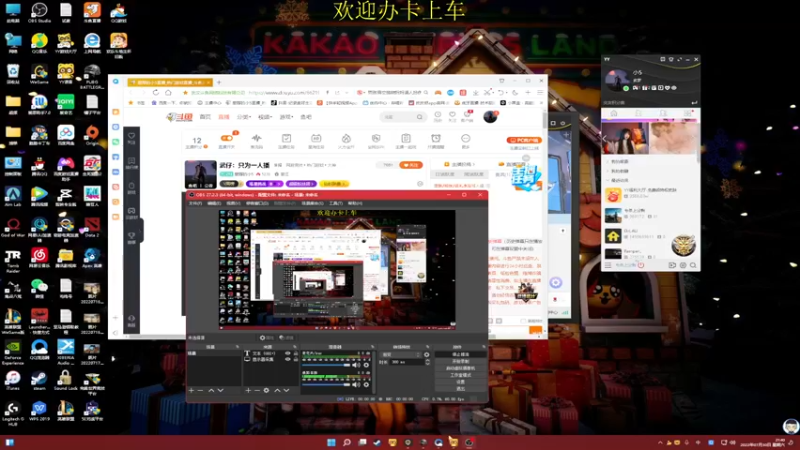
Task: Click the studio mode button in OBS controls
Action: pos(460,375)
